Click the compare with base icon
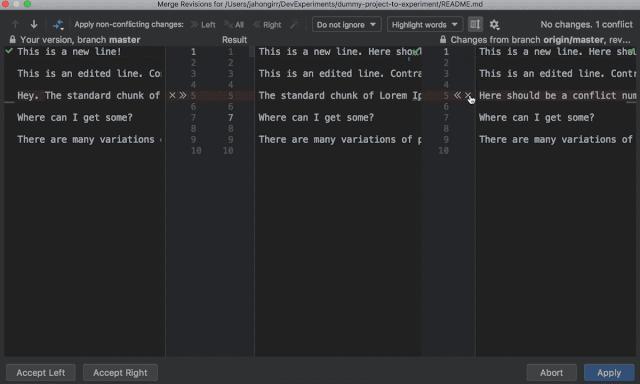 click(x=58, y=24)
